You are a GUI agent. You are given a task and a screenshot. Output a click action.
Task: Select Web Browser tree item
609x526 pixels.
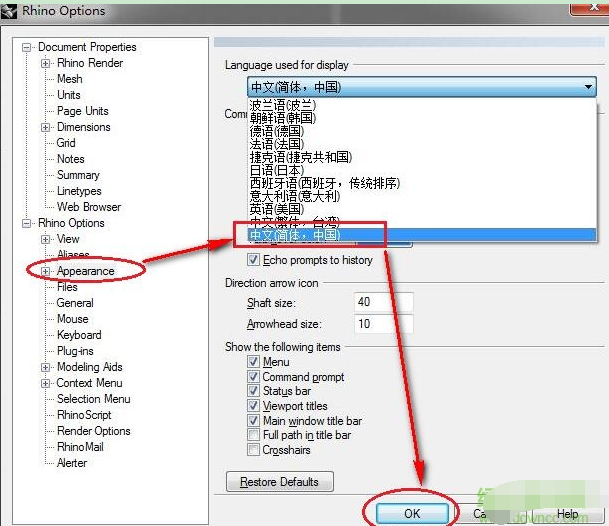coord(89,207)
